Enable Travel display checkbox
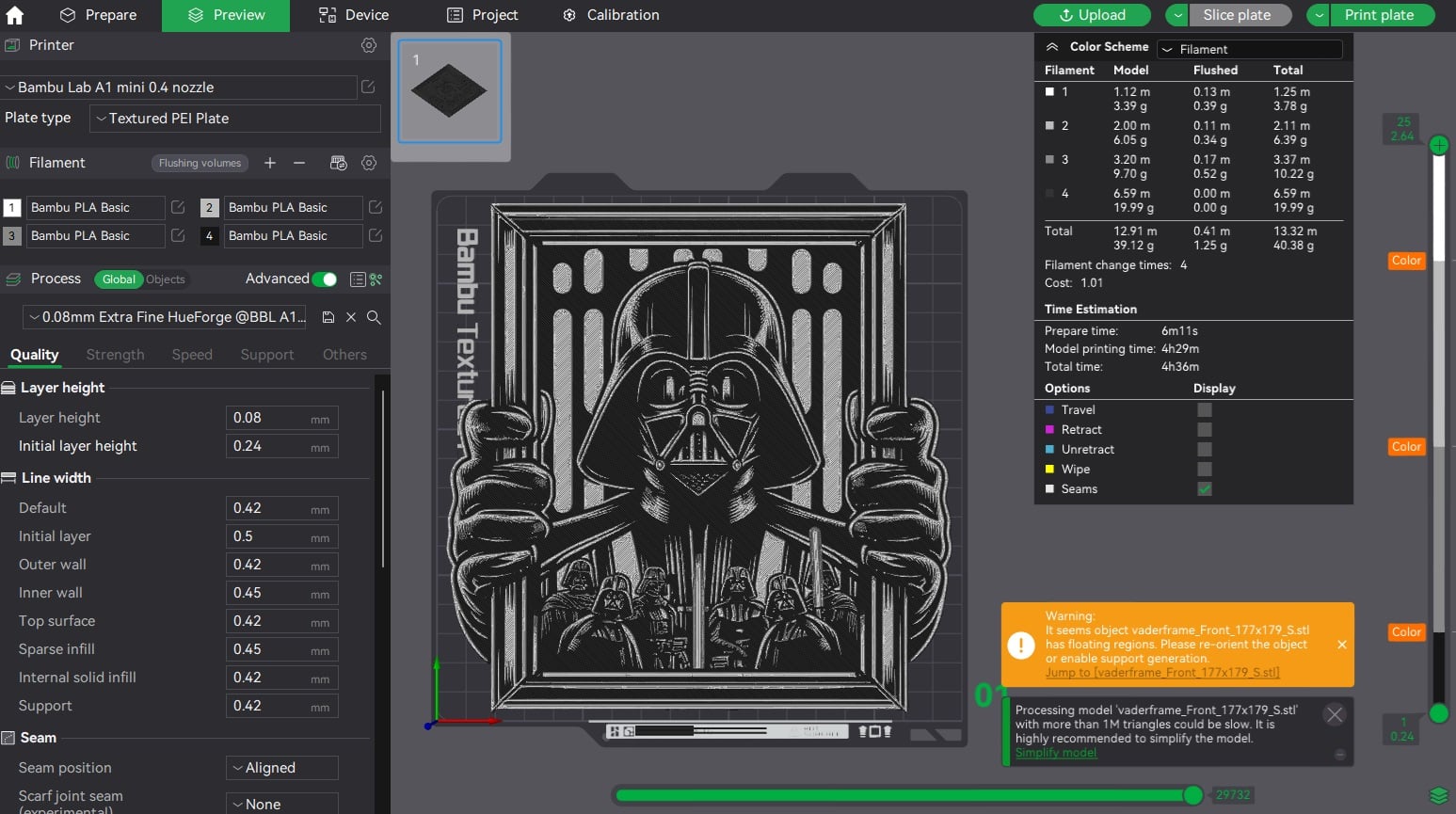1456x814 pixels. [x=1205, y=409]
